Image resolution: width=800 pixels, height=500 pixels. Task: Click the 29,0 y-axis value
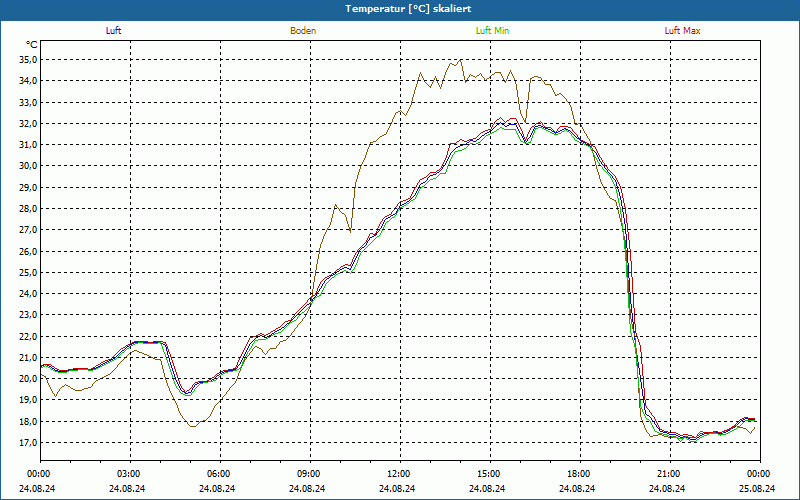coord(29,187)
